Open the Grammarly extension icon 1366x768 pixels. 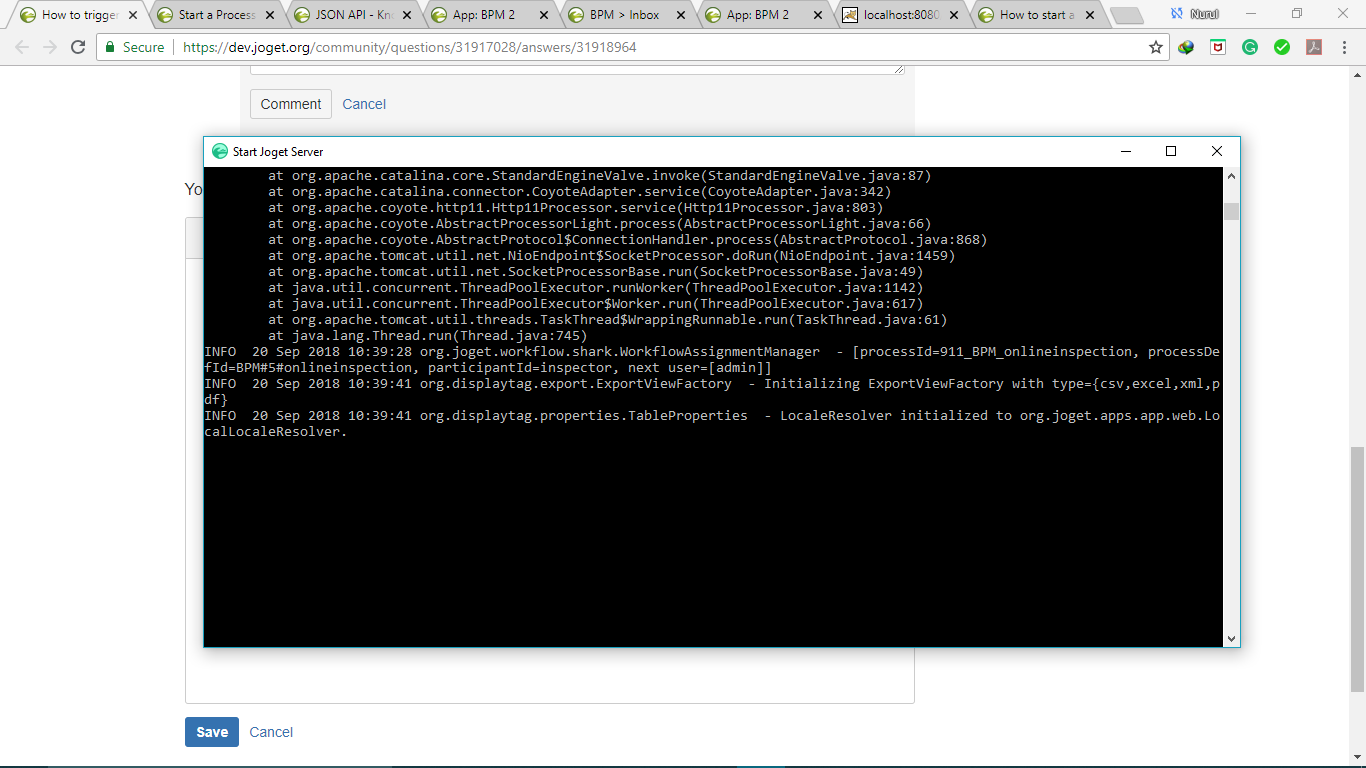tap(1250, 47)
